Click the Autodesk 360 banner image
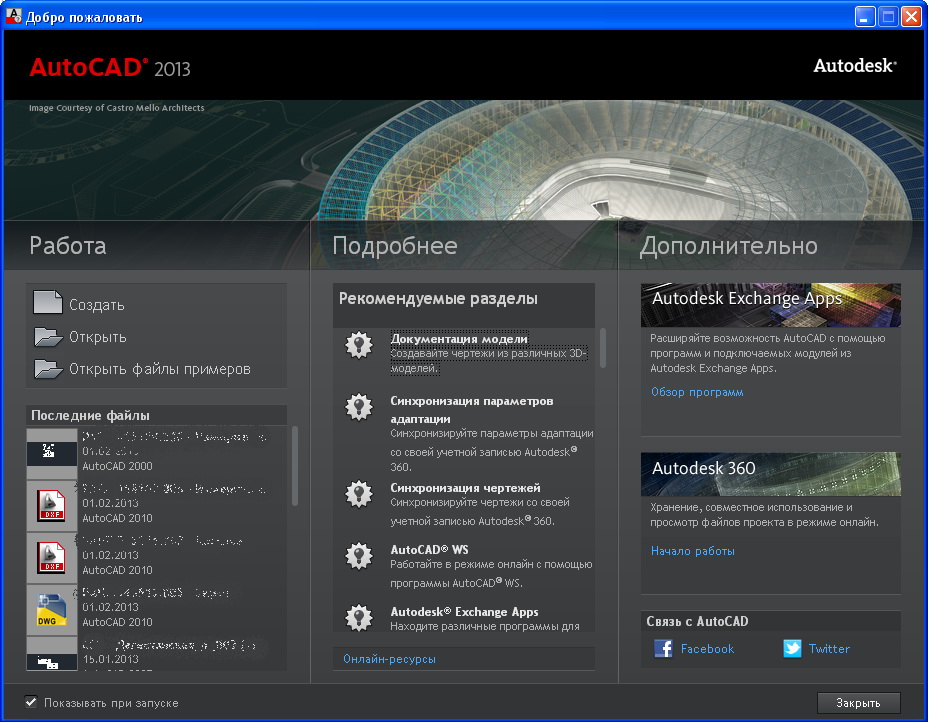Viewport: 929px width, 722px height. pos(771,474)
